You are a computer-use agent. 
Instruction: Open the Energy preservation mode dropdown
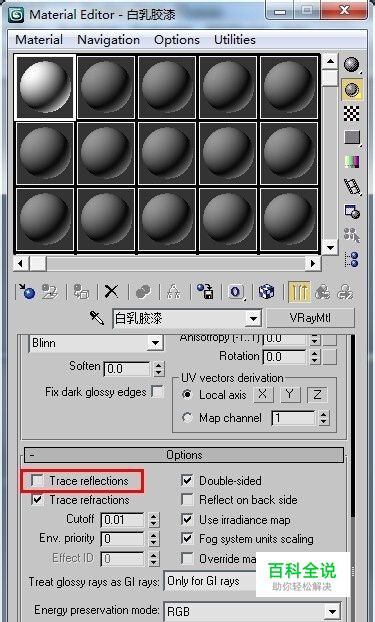coord(252,611)
